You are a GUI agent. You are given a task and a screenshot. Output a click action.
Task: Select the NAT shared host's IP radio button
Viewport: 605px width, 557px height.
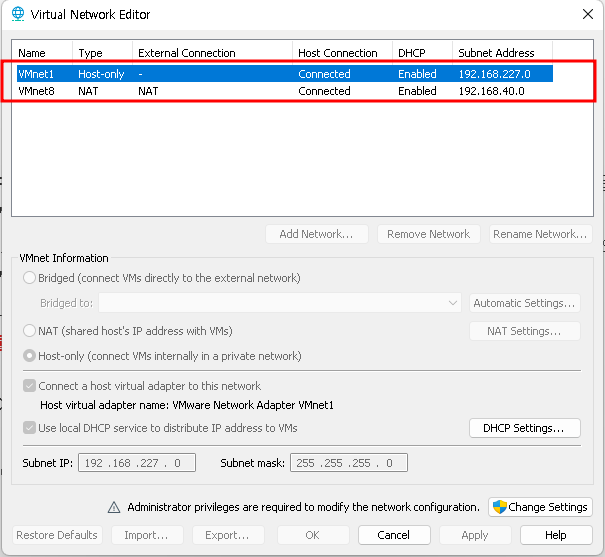pos(29,331)
